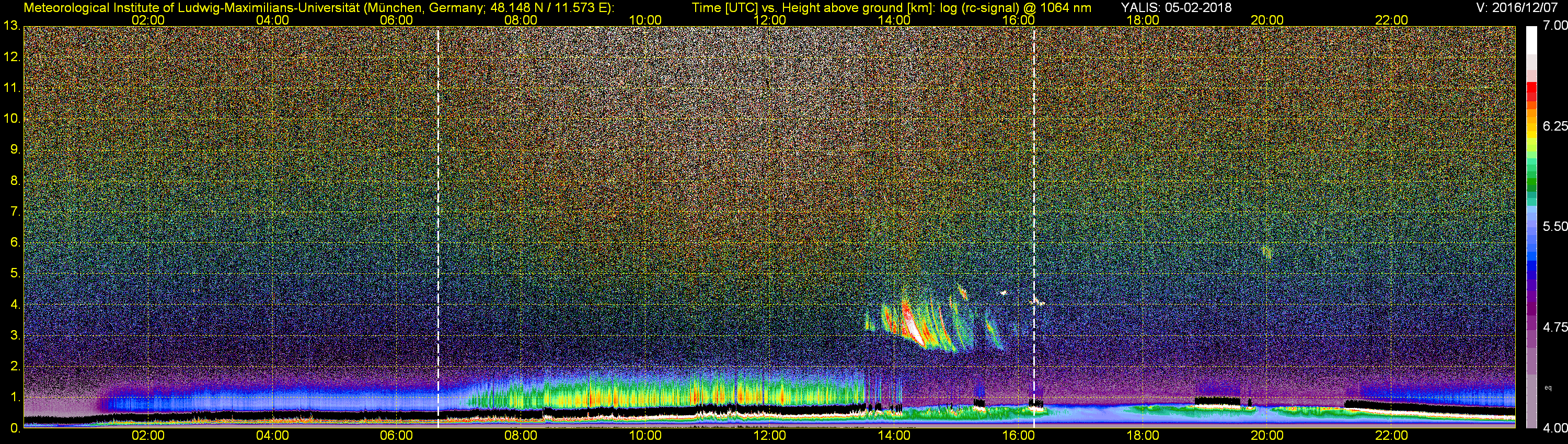This screenshot has width=1568, height=444.
Task: Click the Meteorological Institute title text
Action: [x=318, y=7]
